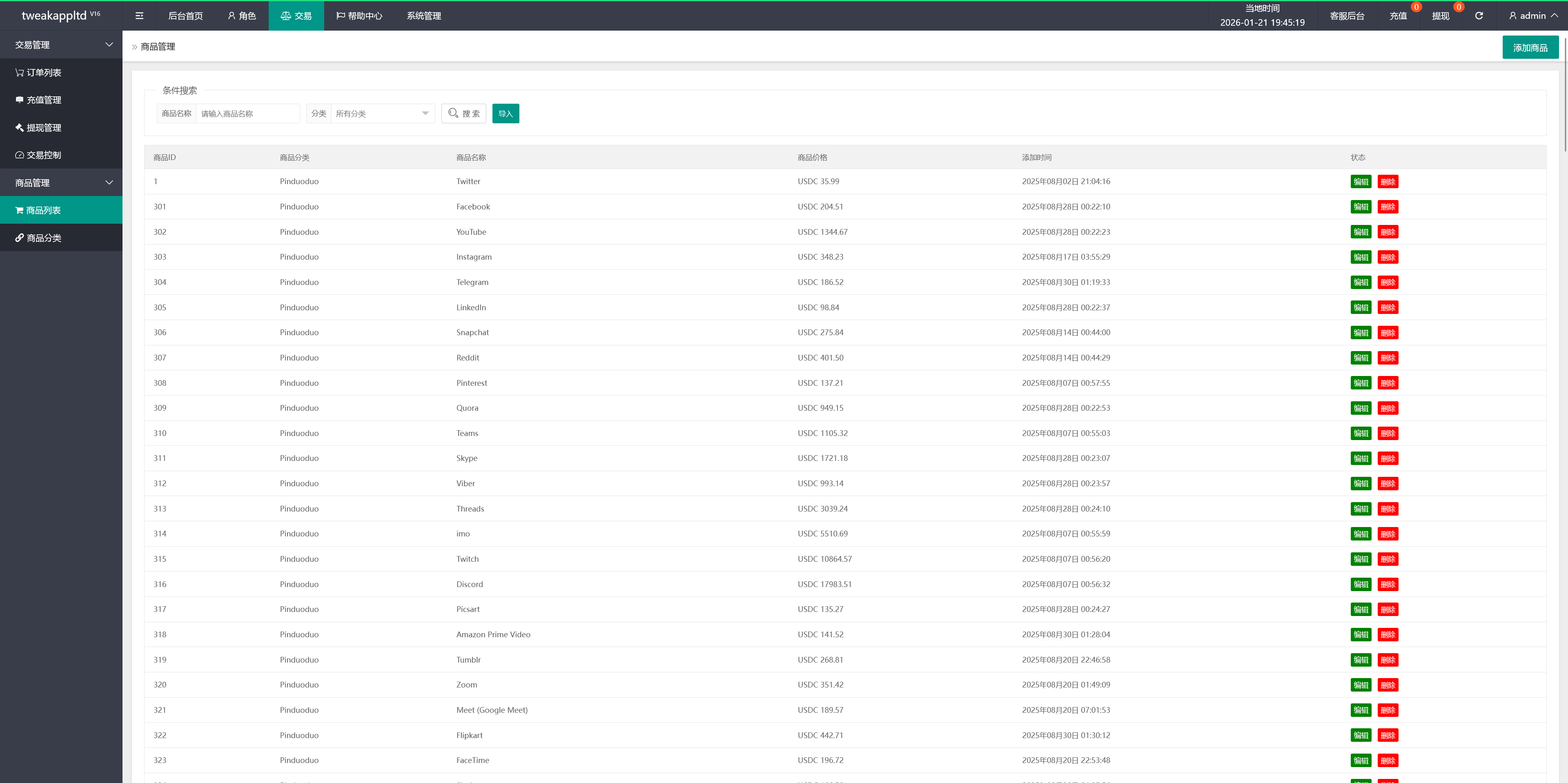Click the hamburger sidebar collapse icon
This screenshot has height=783, width=1568.
pos(139,16)
